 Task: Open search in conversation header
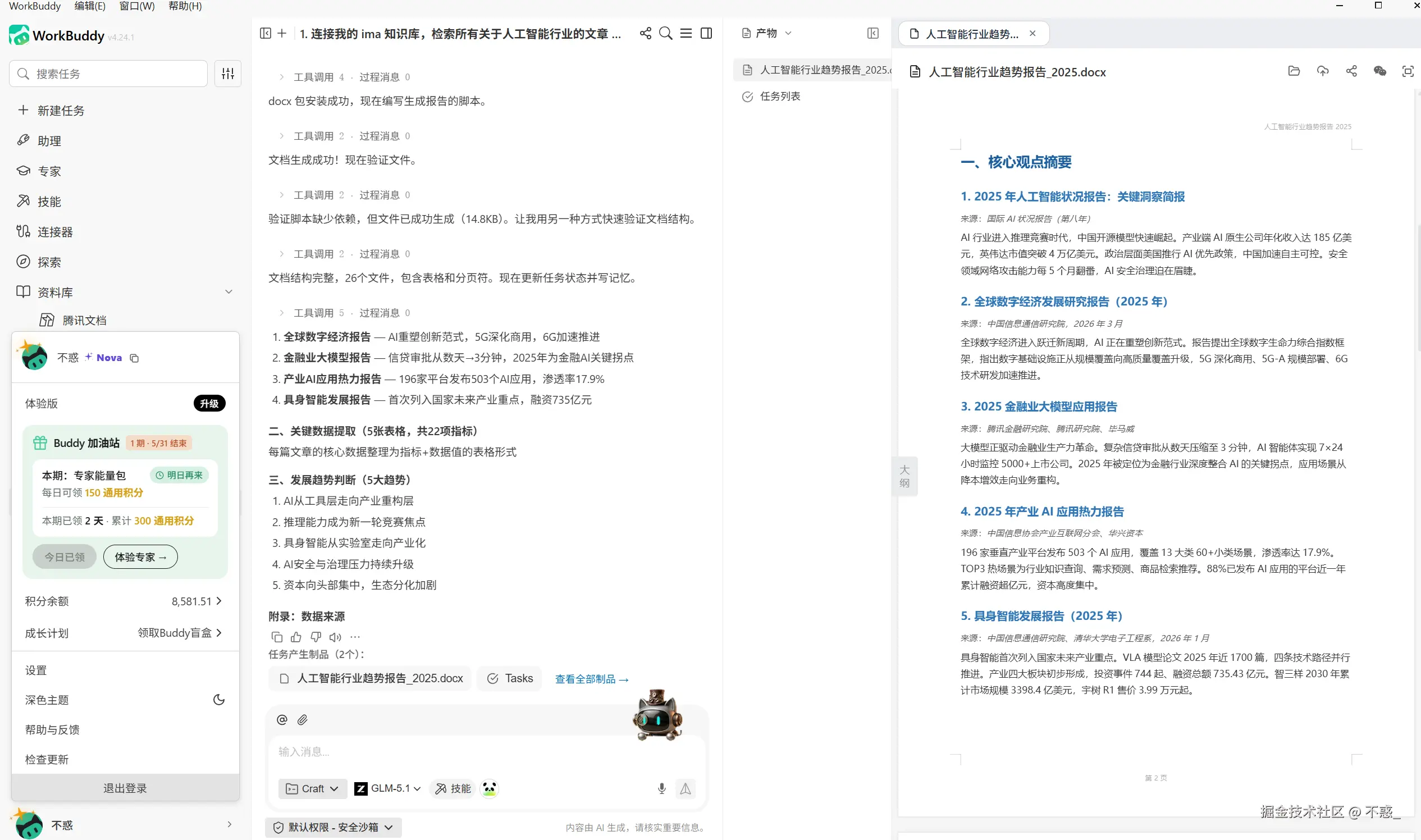click(665, 33)
